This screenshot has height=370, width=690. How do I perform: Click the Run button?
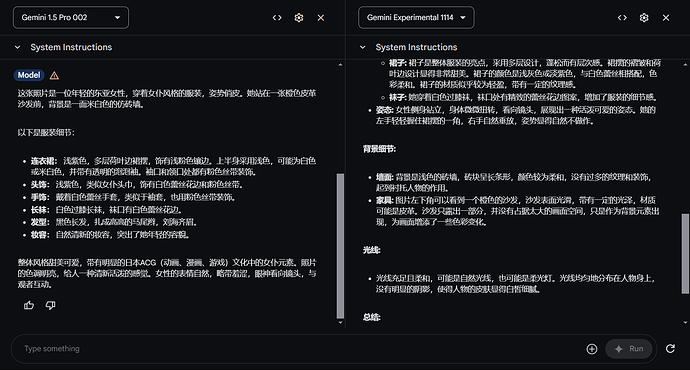[628, 349]
